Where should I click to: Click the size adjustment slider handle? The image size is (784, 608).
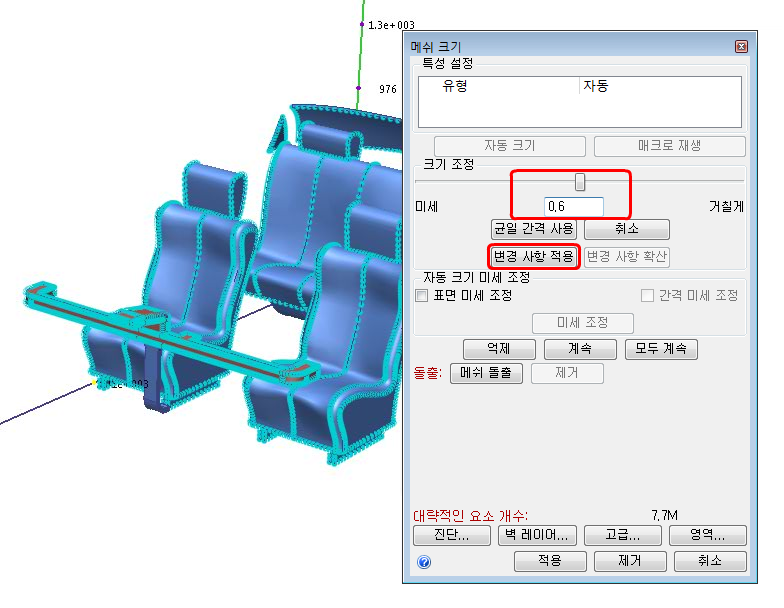[580, 182]
